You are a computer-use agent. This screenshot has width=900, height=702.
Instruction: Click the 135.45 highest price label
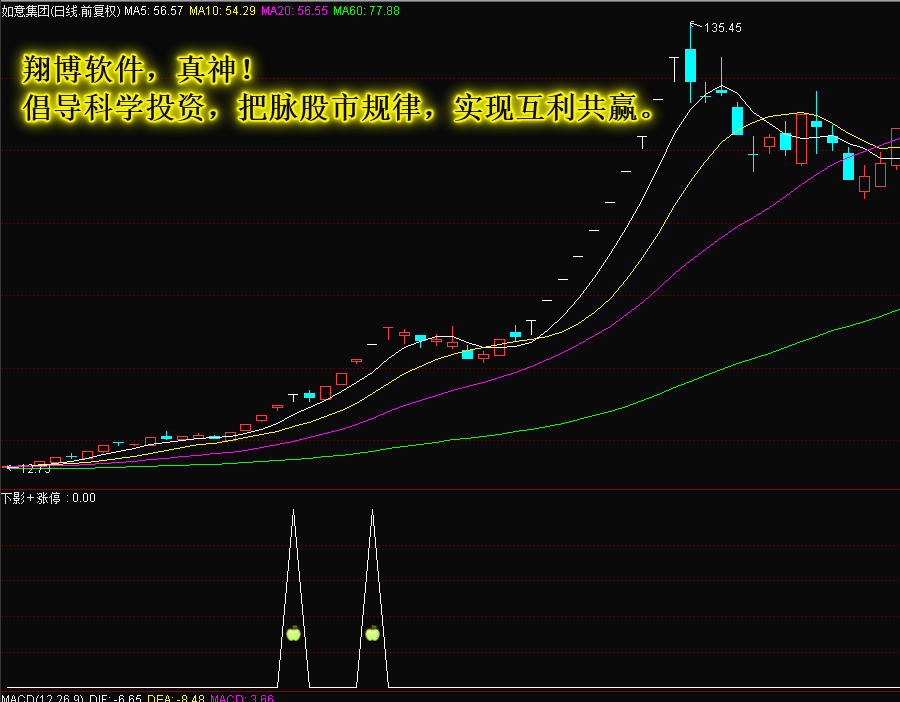coord(722,28)
